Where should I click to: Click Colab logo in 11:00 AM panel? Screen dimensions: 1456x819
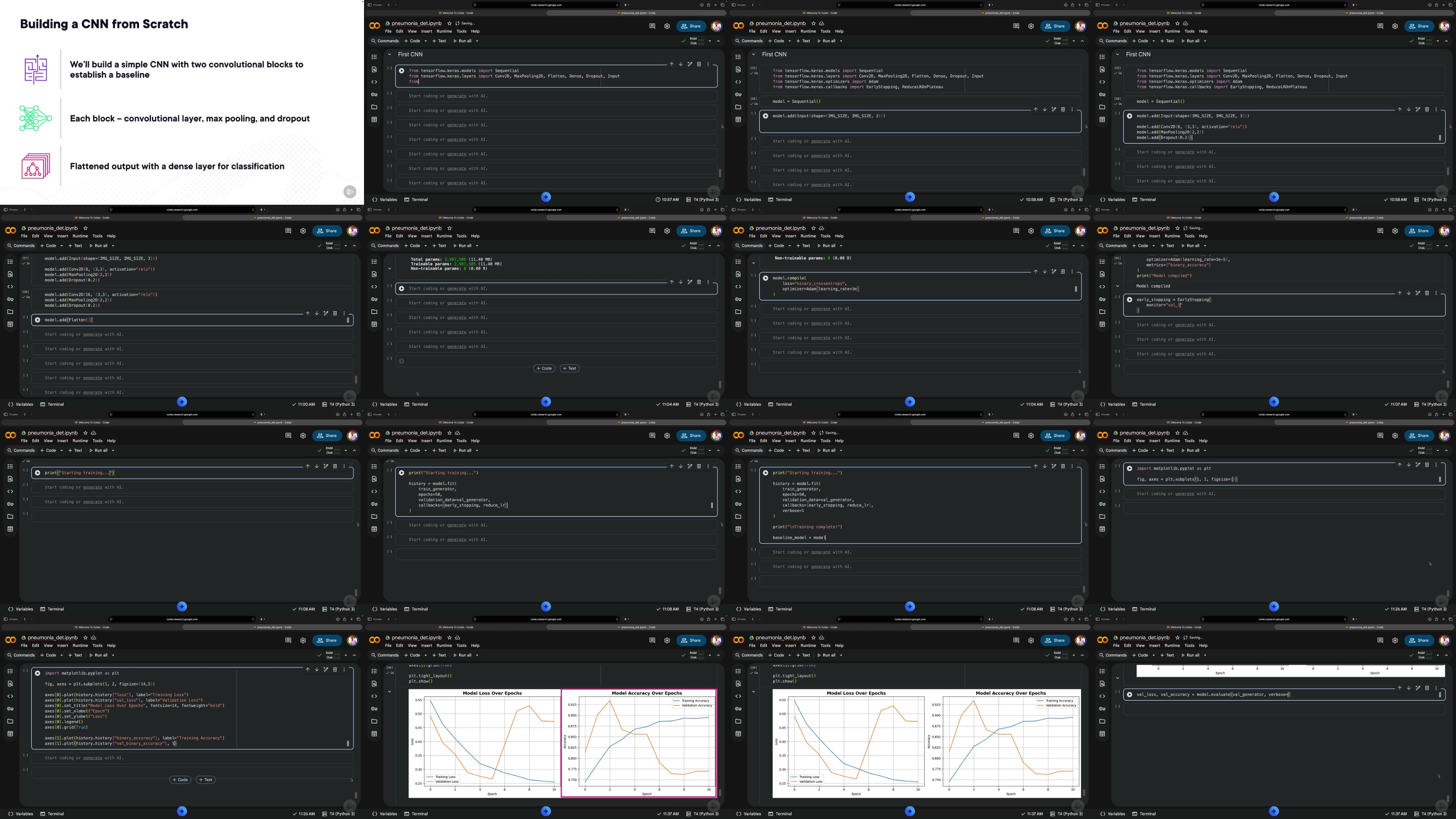pos(11,231)
